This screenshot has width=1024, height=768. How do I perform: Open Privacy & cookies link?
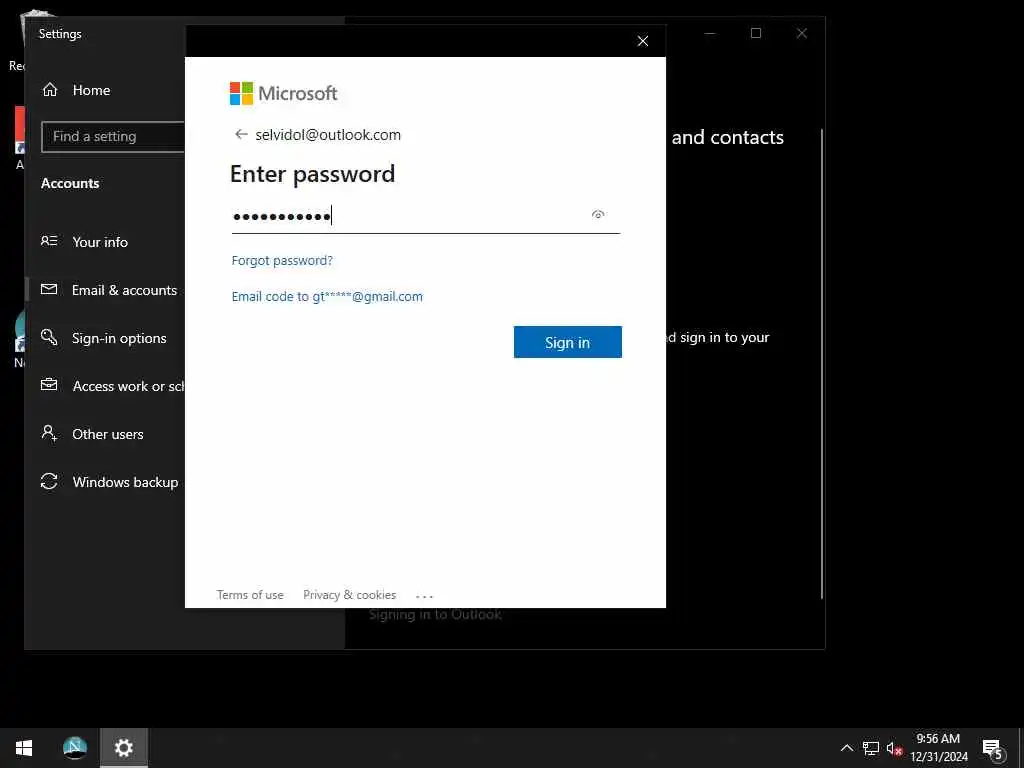(x=349, y=595)
